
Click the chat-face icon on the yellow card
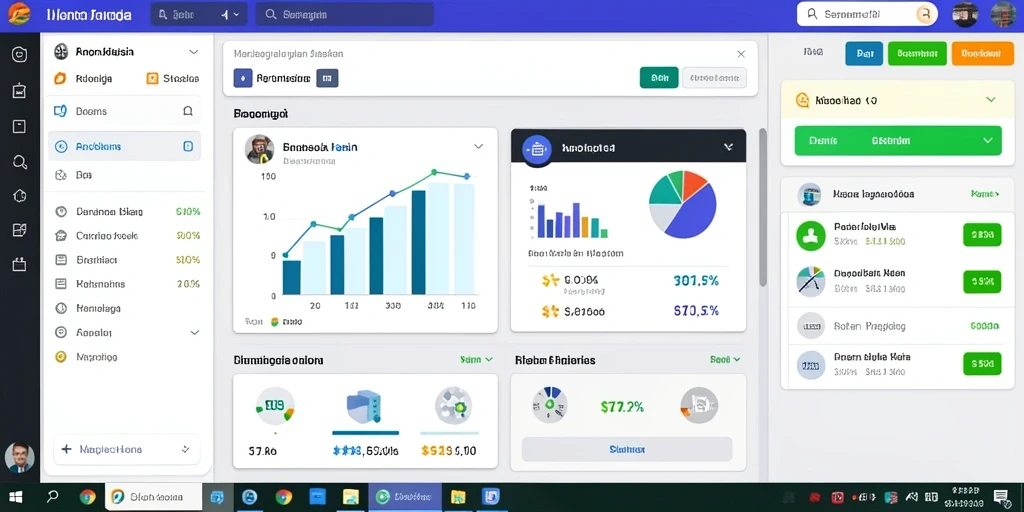803,101
